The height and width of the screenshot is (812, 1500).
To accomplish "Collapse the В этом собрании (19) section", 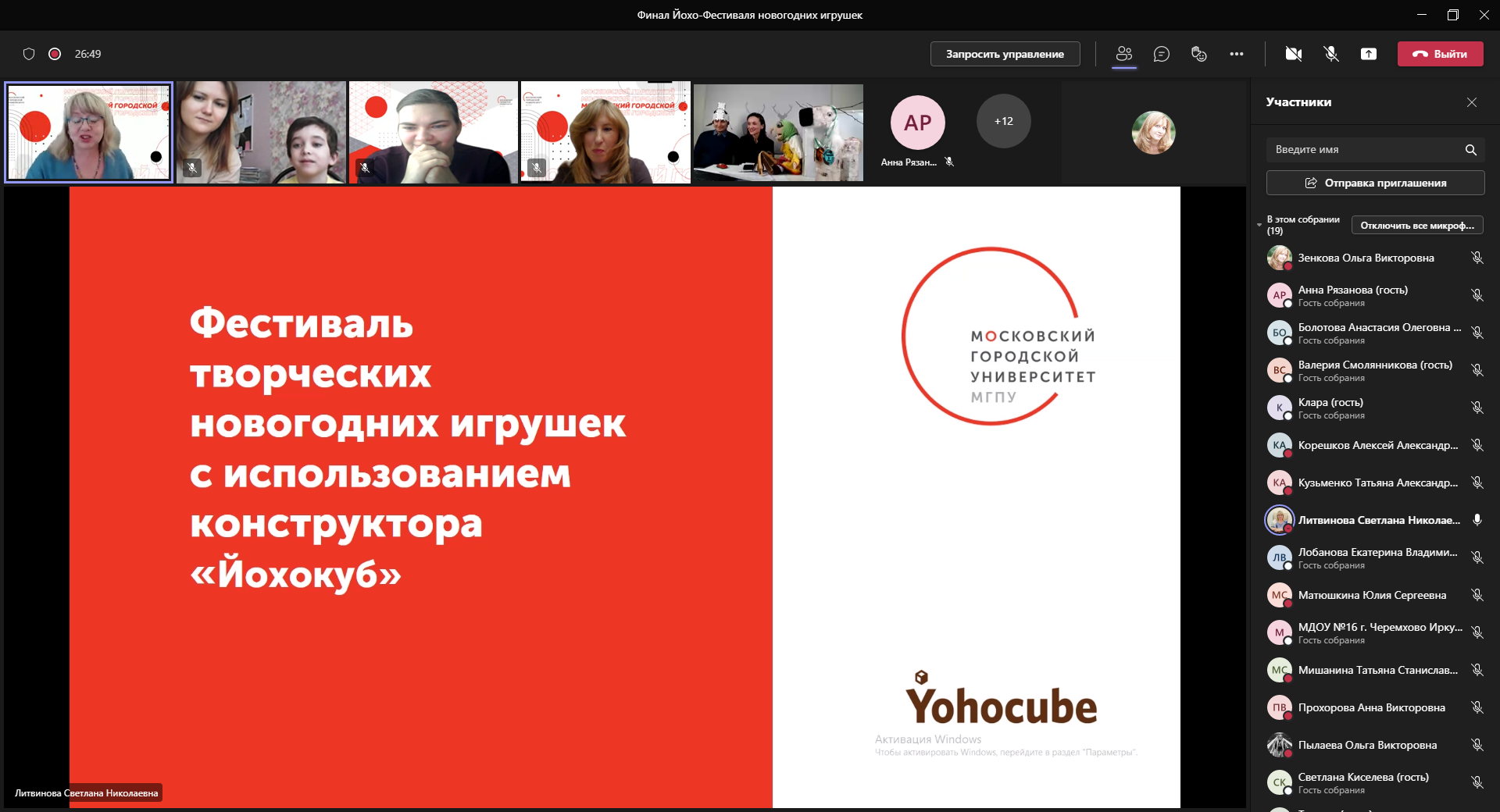I will click(x=1259, y=225).
